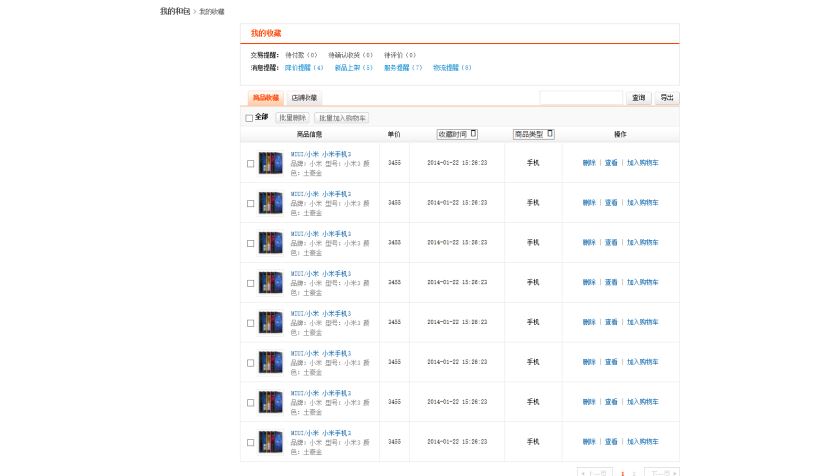
Task: Click 查看 in the sixth product row
Action: pos(611,362)
